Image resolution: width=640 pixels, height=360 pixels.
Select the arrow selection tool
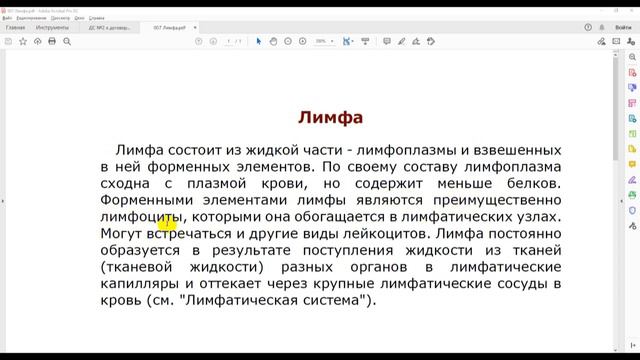(258, 41)
